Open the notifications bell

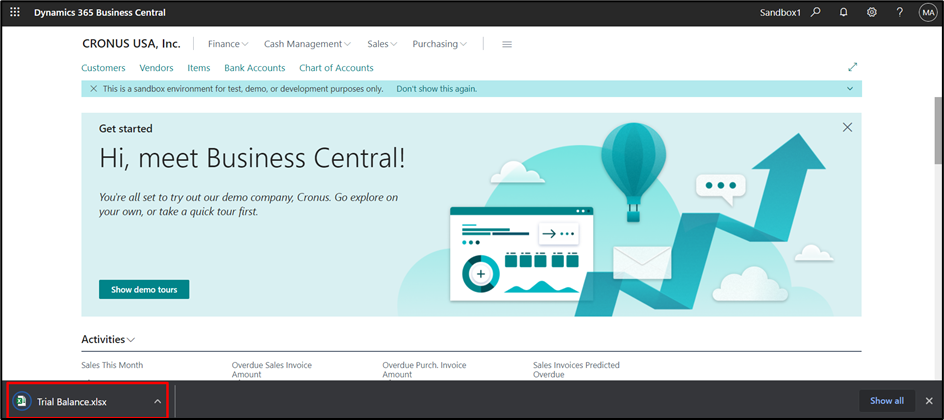[843, 12]
